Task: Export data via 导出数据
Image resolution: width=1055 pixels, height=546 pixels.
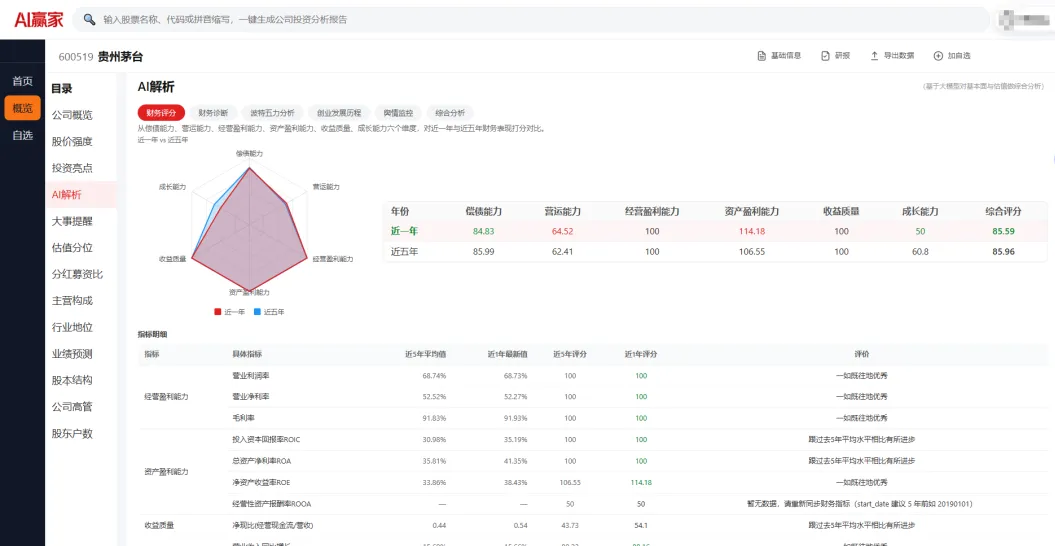Action: (892, 56)
